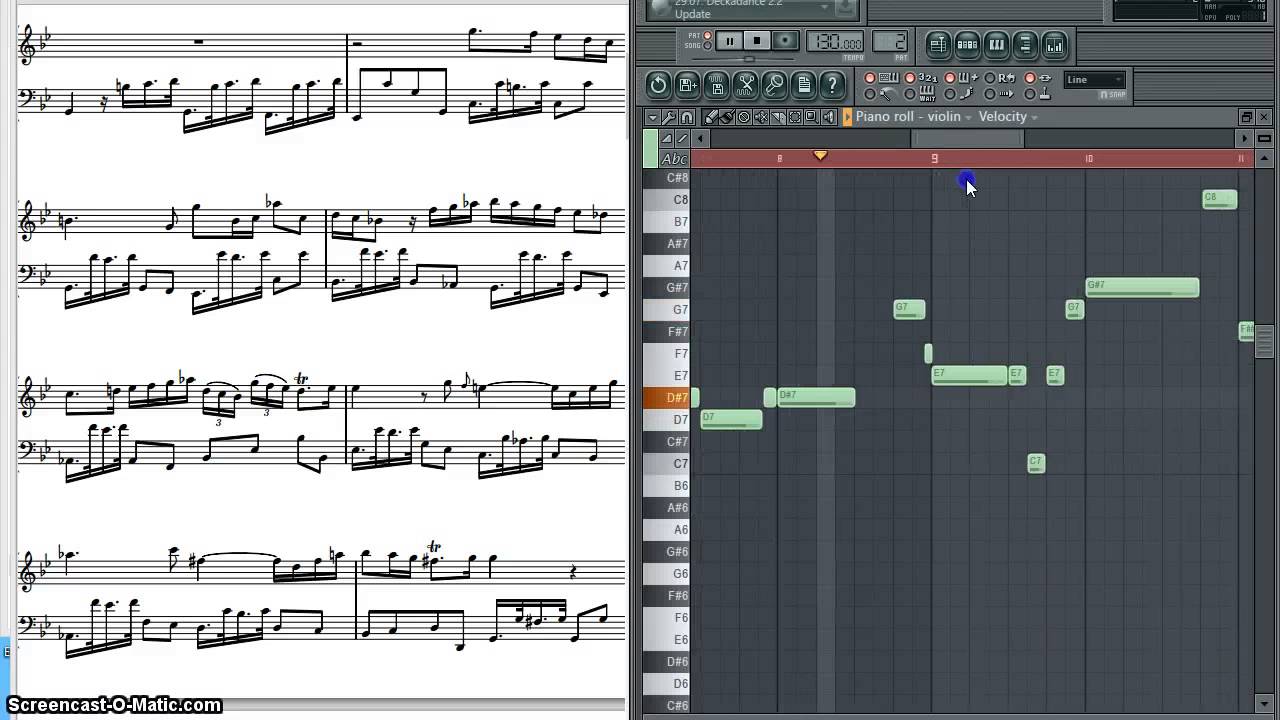Click the render to wave file icon
The height and width of the screenshot is (720, 1280).
[x=716, y=85]
